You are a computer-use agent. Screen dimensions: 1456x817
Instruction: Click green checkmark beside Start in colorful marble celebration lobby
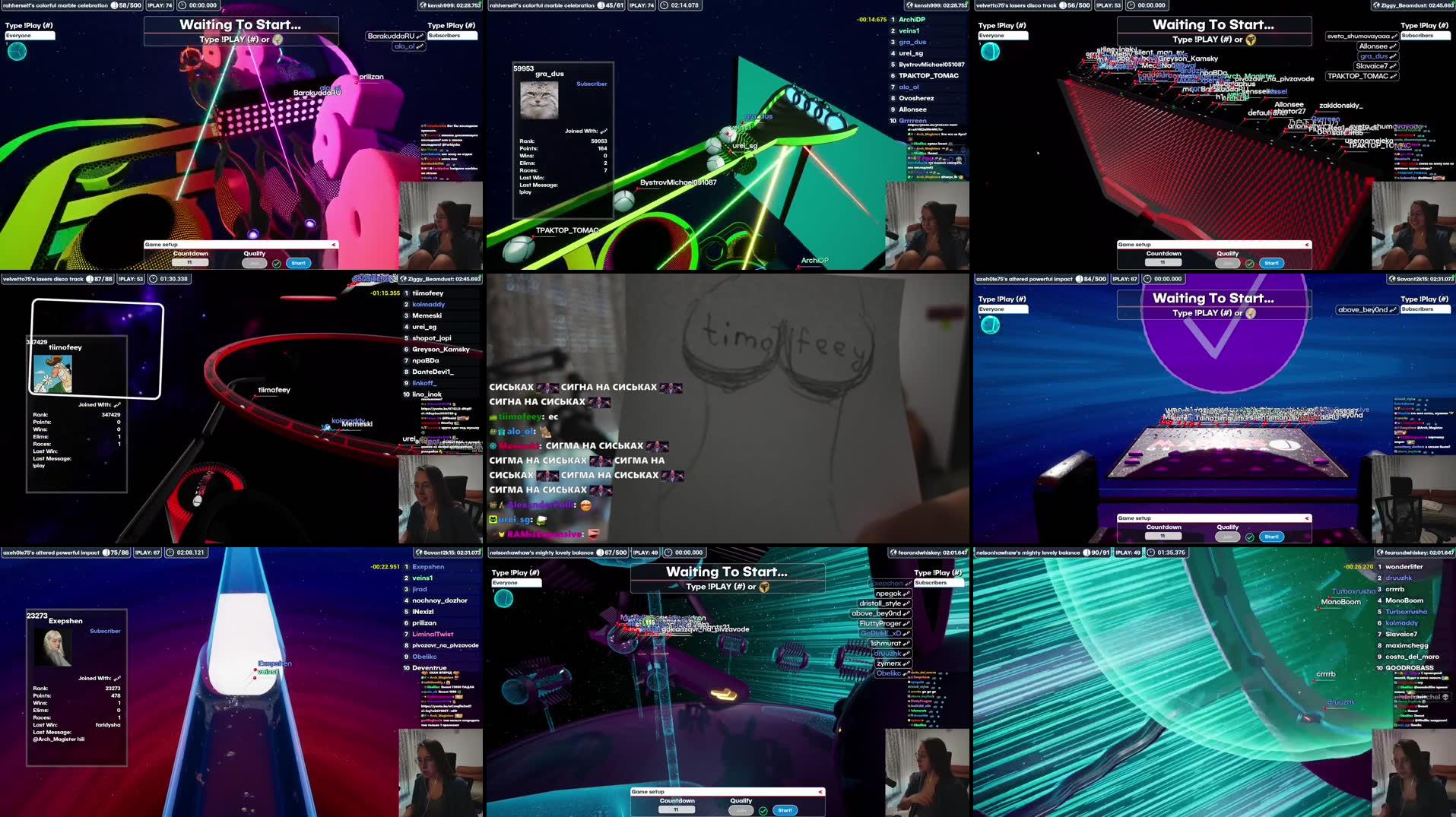click(x=277, y=264)
